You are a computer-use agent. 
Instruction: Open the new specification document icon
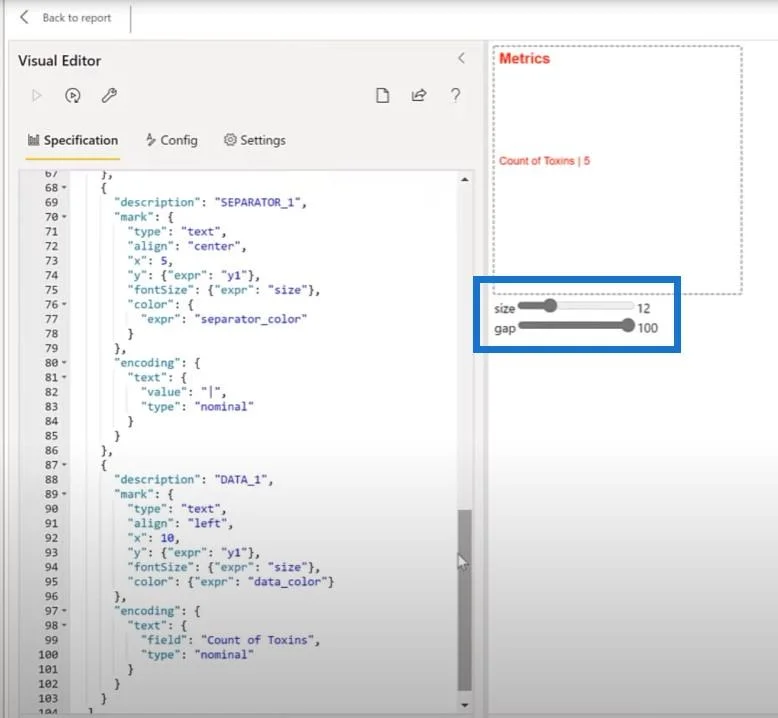[x=383, y=95]
